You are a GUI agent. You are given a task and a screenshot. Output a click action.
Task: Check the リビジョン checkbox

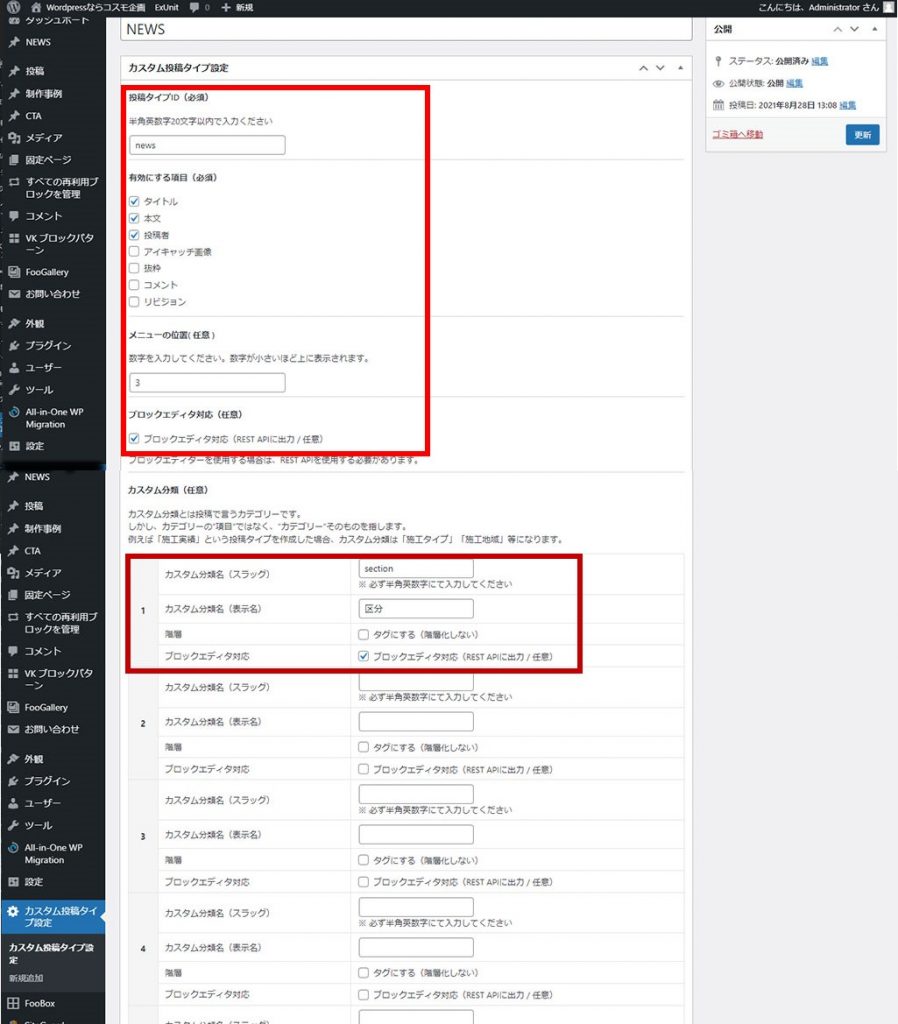pos(134,302)
